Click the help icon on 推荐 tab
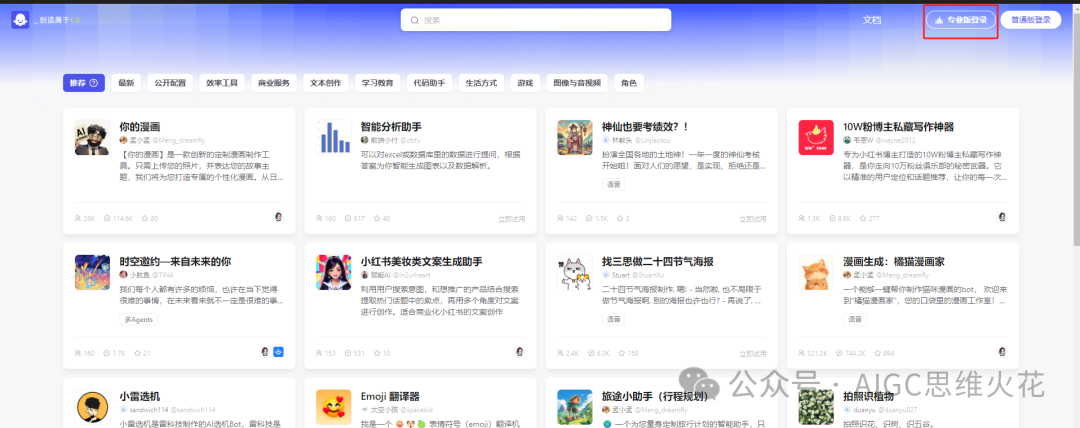The image size is (1080, 428). (94, 83)
